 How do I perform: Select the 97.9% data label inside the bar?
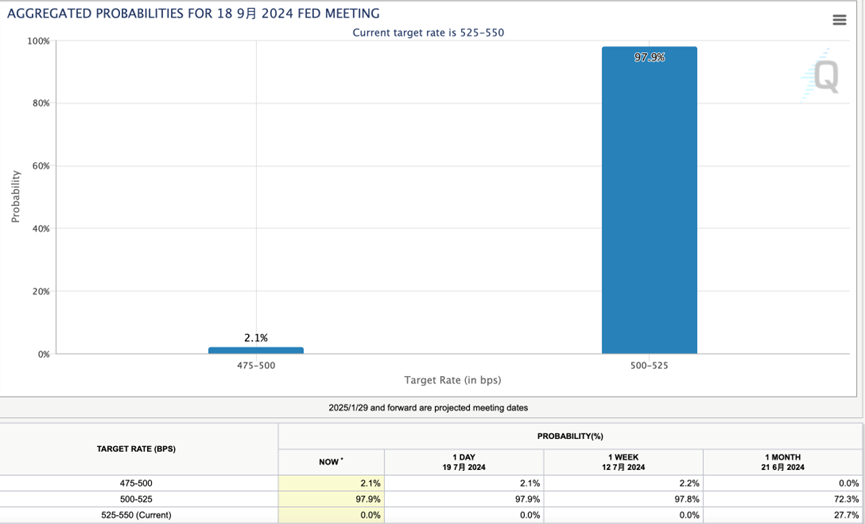(x=649, y=58)
